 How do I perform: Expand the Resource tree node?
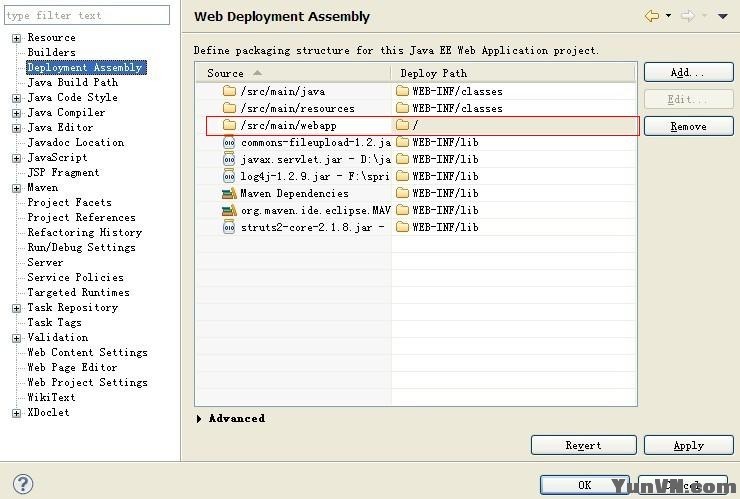click(17, 38)
